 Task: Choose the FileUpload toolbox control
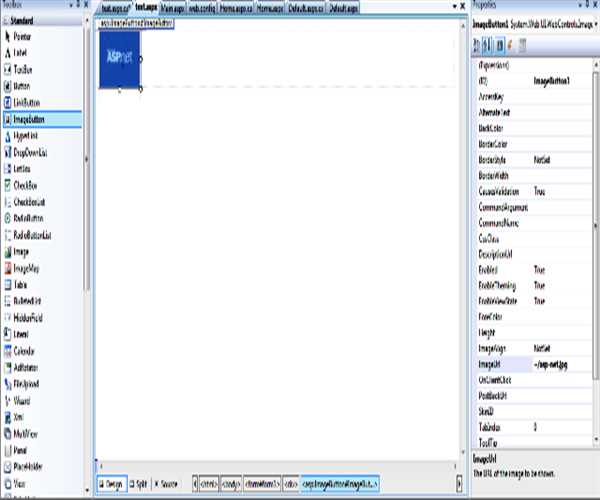point(27,383)
